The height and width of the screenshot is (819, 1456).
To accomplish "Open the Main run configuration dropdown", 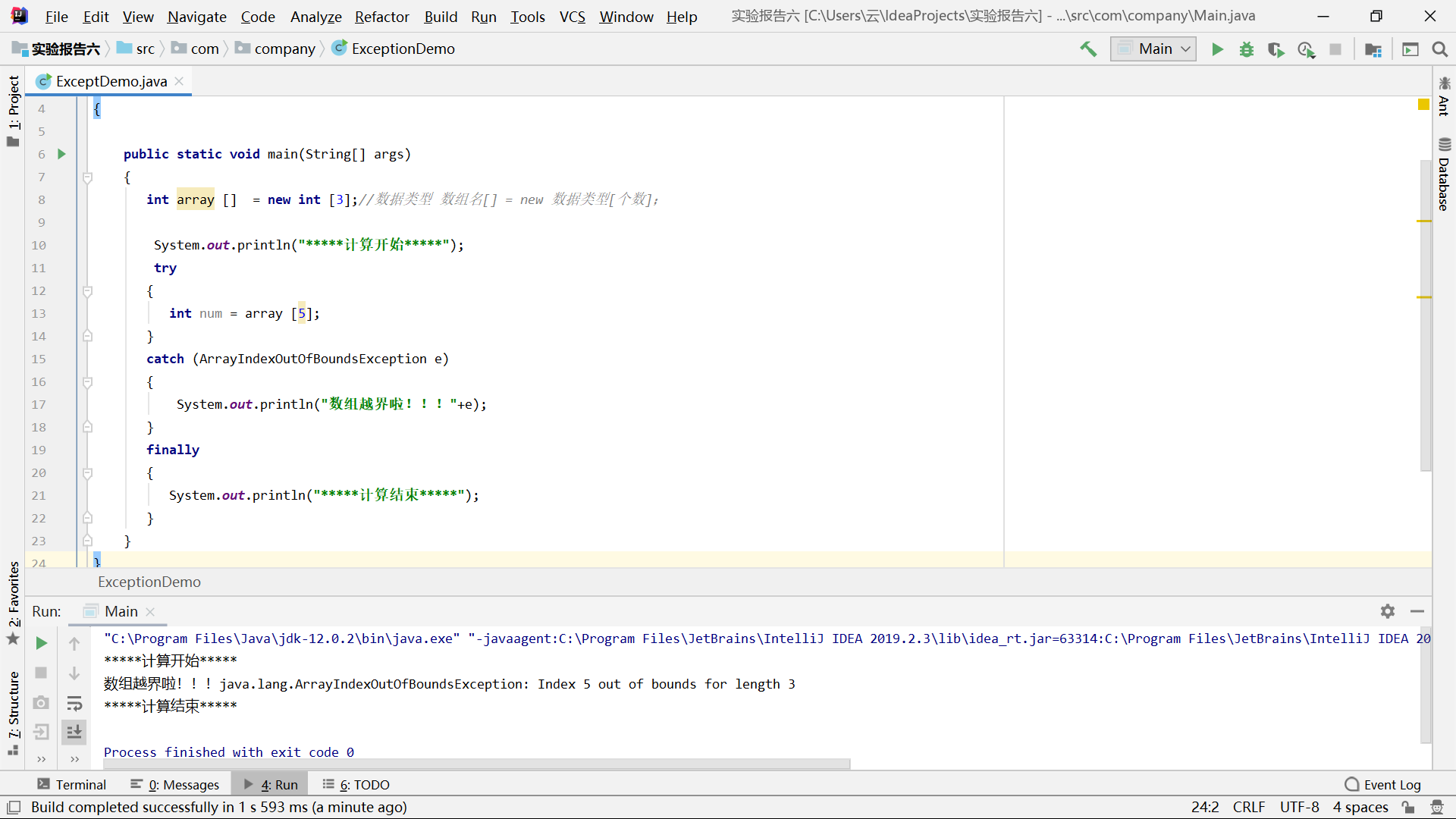I will (1153, 49).
